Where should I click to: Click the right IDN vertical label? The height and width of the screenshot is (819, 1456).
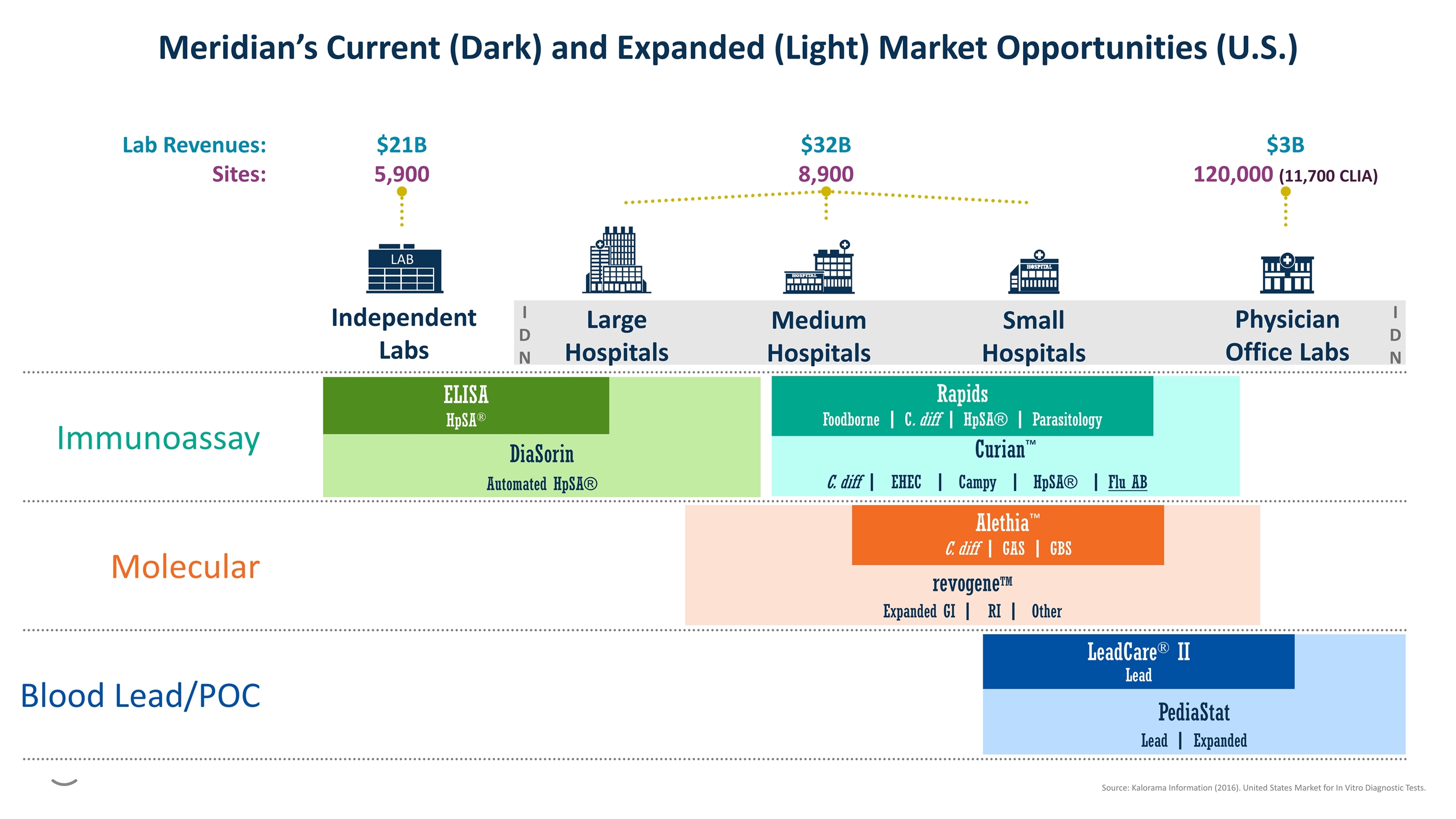[x=1395, y=335]
